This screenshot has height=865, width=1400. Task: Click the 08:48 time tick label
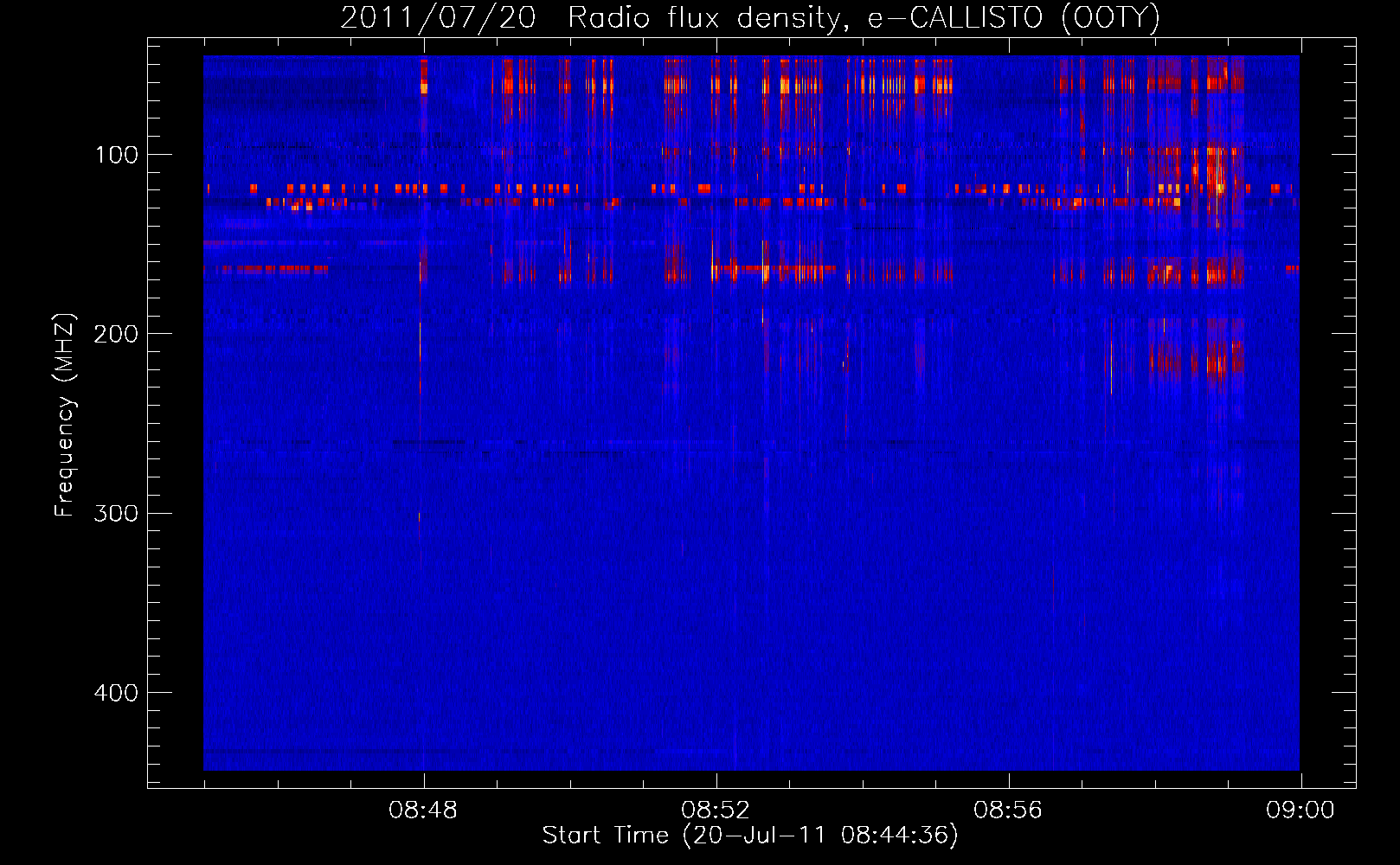click(423, 811)
